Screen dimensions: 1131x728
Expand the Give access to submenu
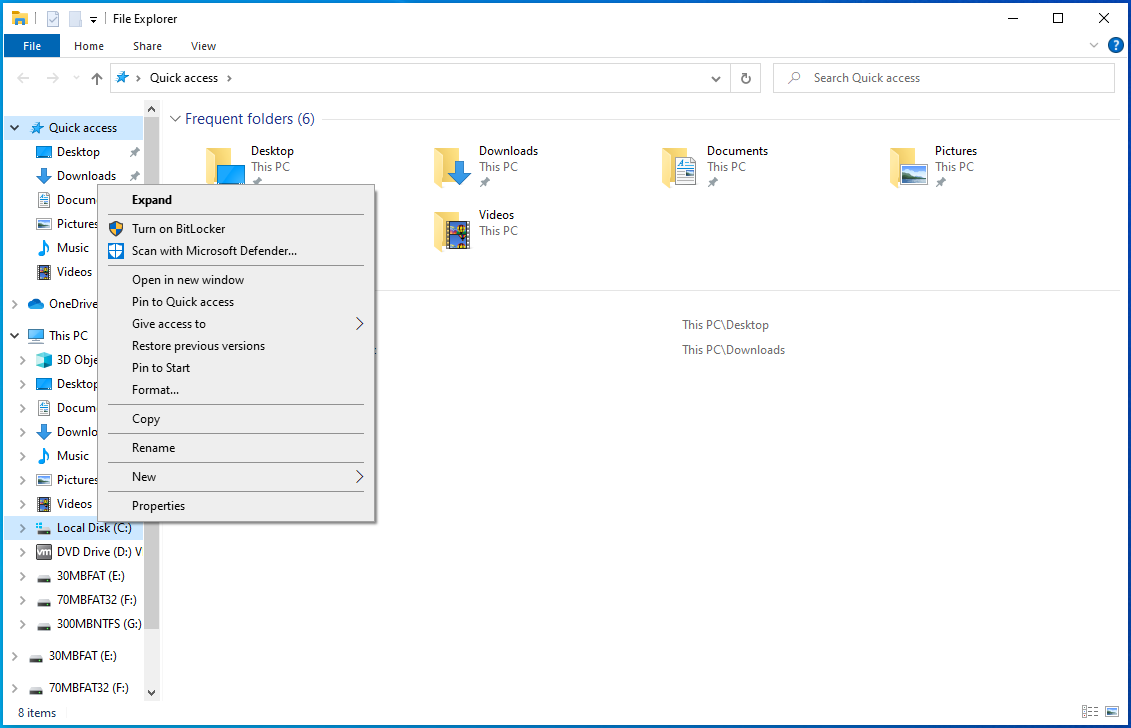point(235,323)
